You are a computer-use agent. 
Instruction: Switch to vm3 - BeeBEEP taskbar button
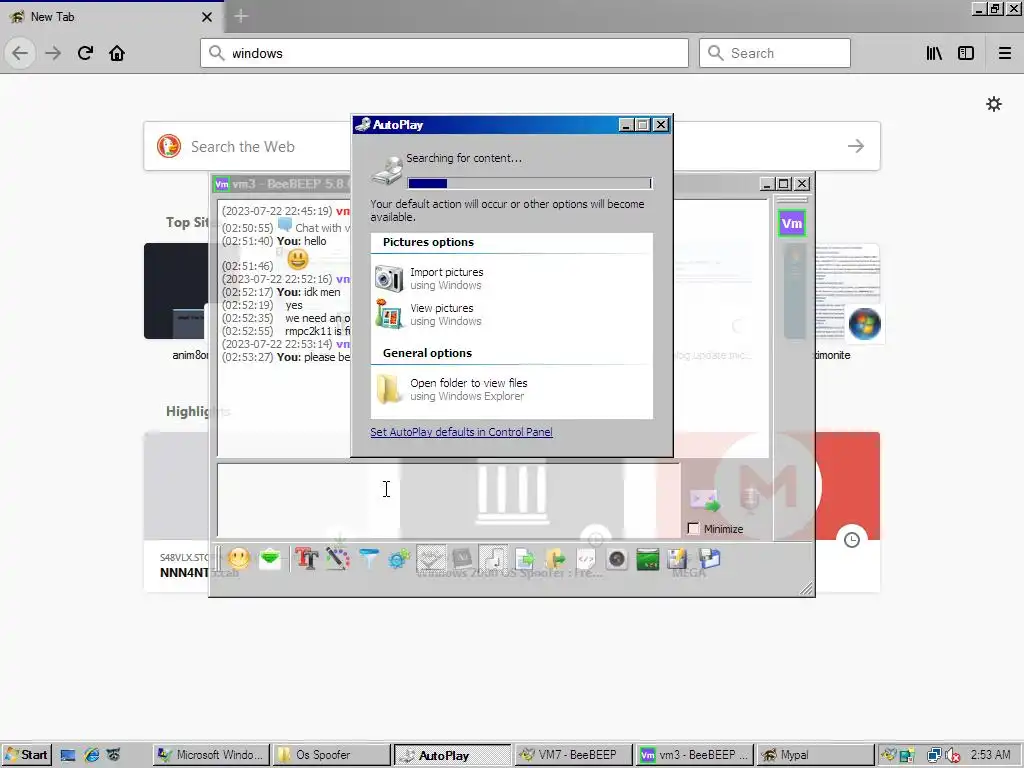tap(695, 755)
